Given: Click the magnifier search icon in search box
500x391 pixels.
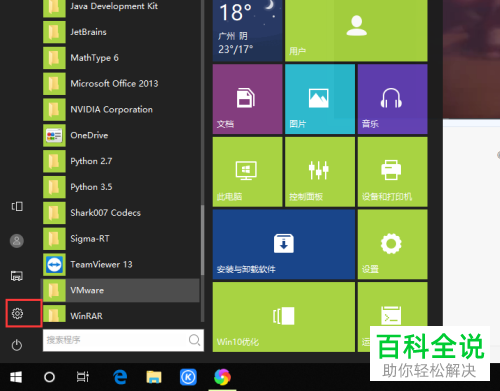Looking at the screenshot, I should pyautogui.click(x=194, y=340).
